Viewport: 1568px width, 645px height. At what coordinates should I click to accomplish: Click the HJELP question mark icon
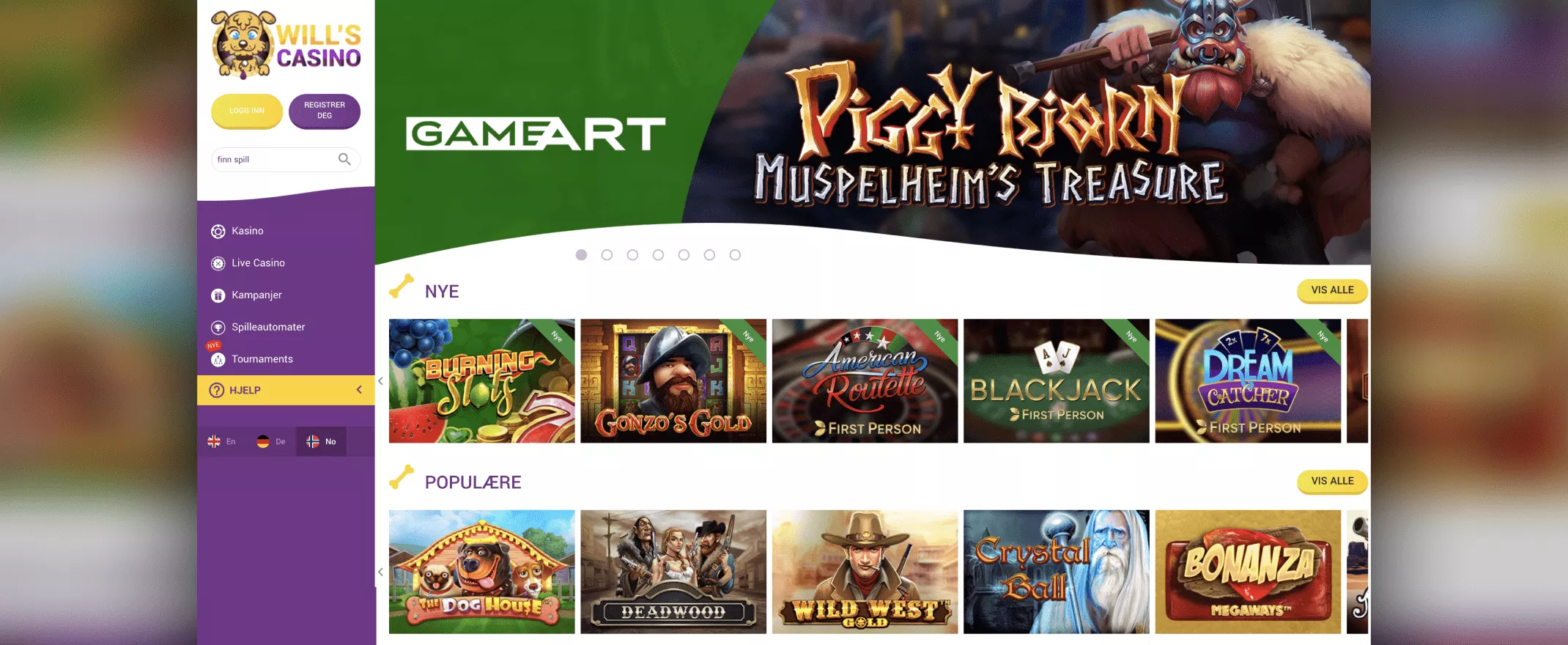[217, 390]
